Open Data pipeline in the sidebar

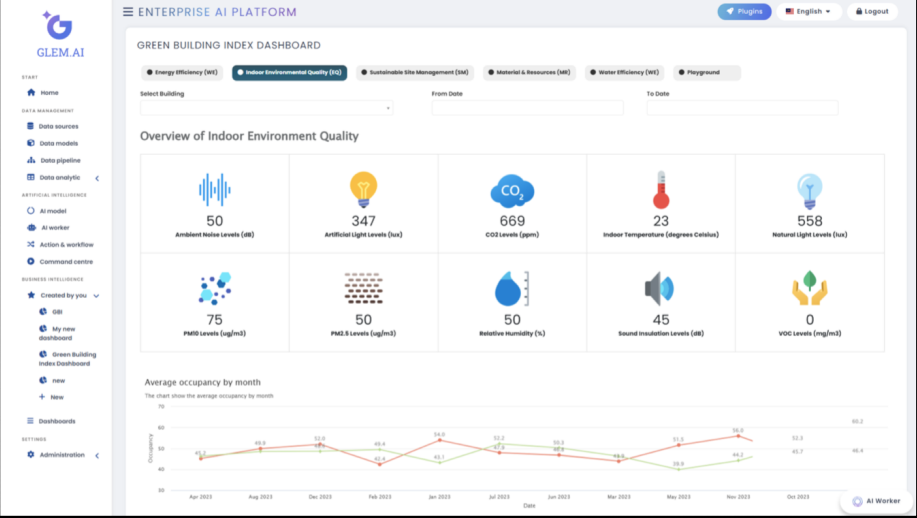coord(60,160)
